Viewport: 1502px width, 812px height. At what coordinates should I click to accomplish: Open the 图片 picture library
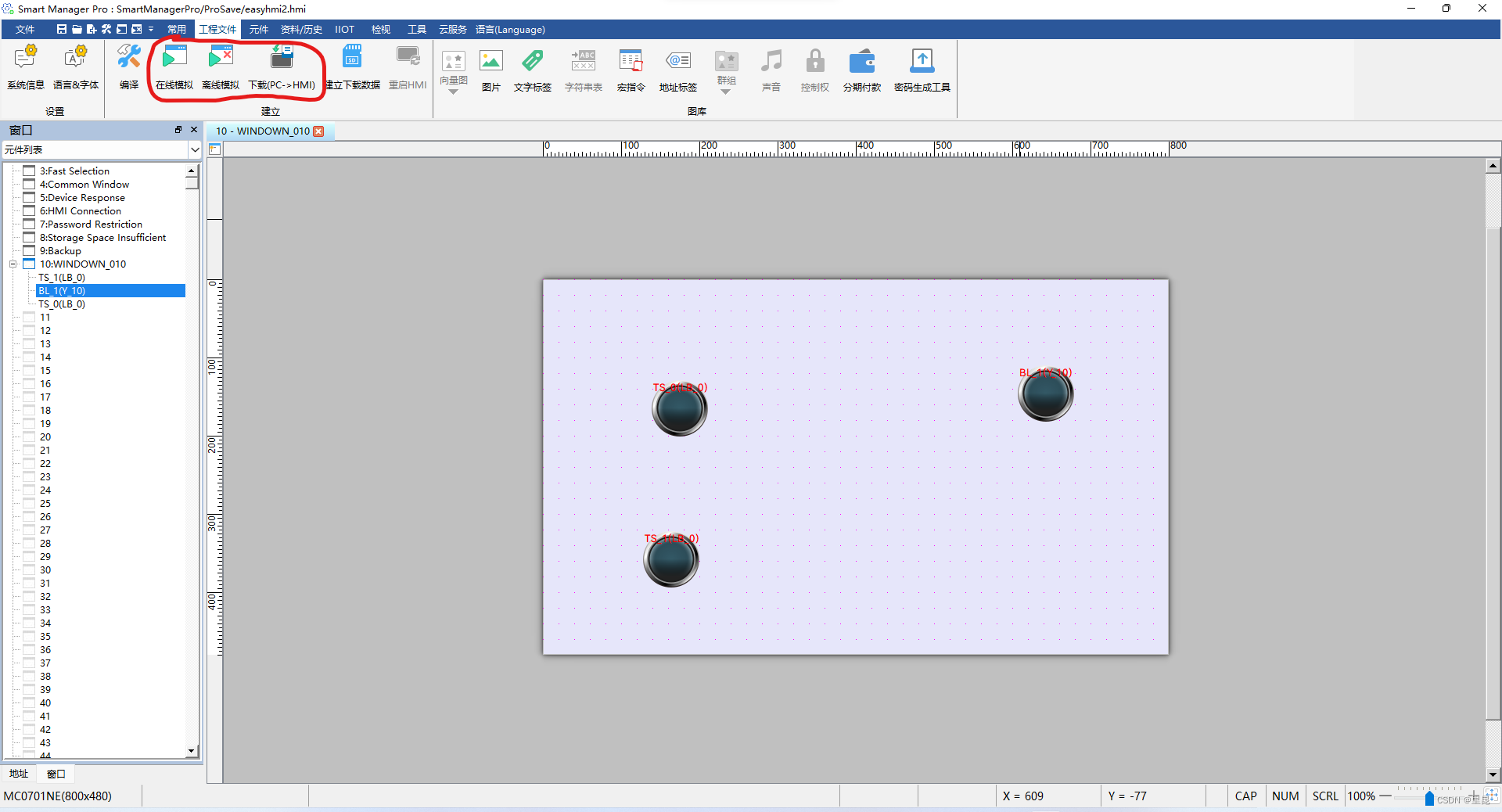(x=491, y=70)
